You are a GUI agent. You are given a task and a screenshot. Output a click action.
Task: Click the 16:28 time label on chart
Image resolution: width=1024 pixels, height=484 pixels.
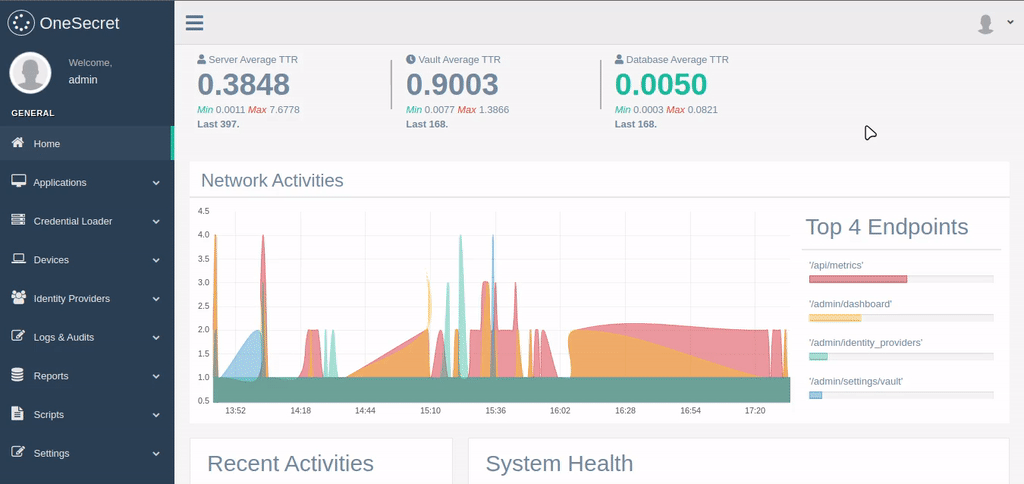click(x=625, y=411)
